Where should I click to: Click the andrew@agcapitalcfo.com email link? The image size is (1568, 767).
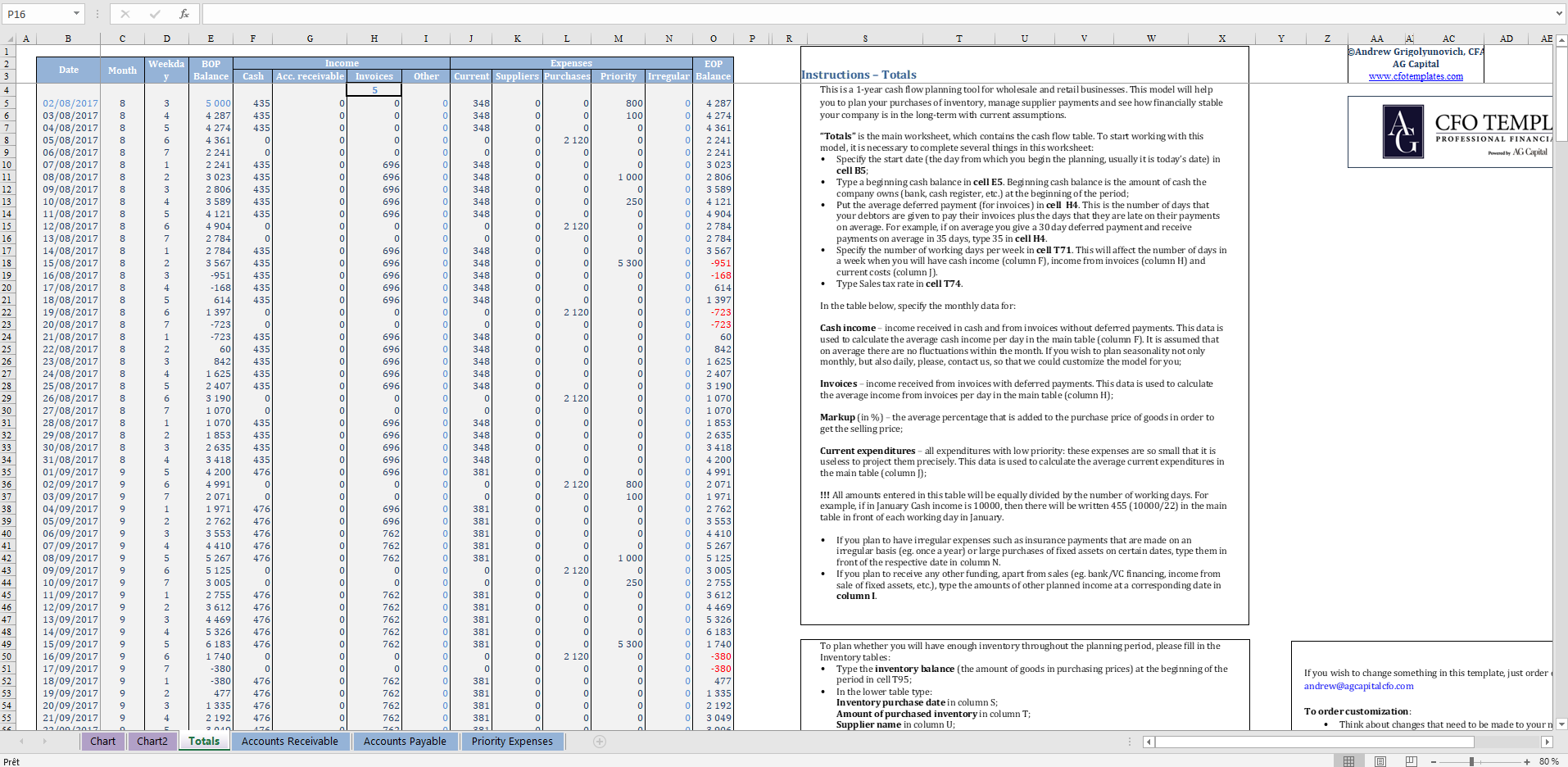(1358, 686)
